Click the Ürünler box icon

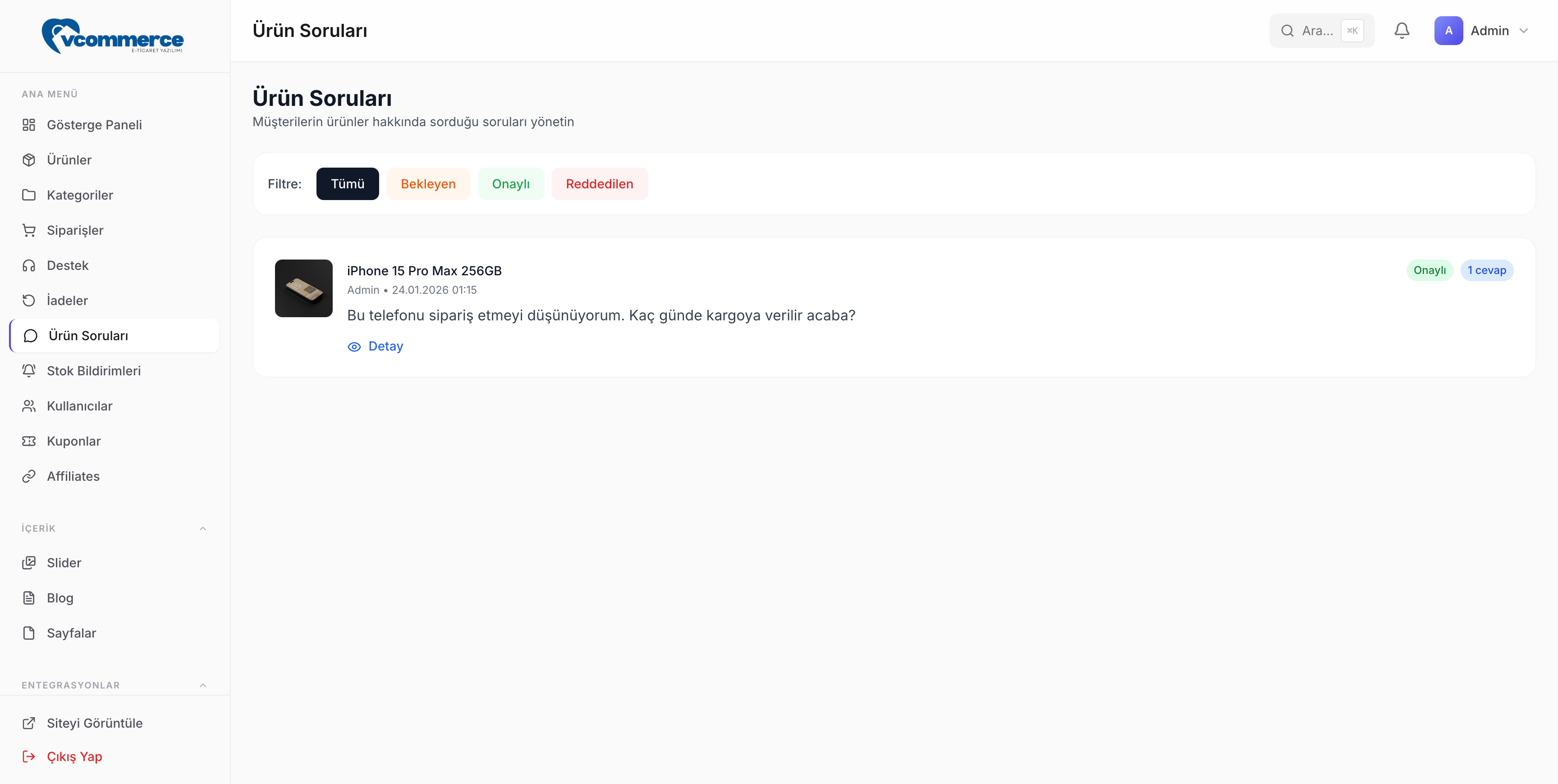(x=28, y=160)
